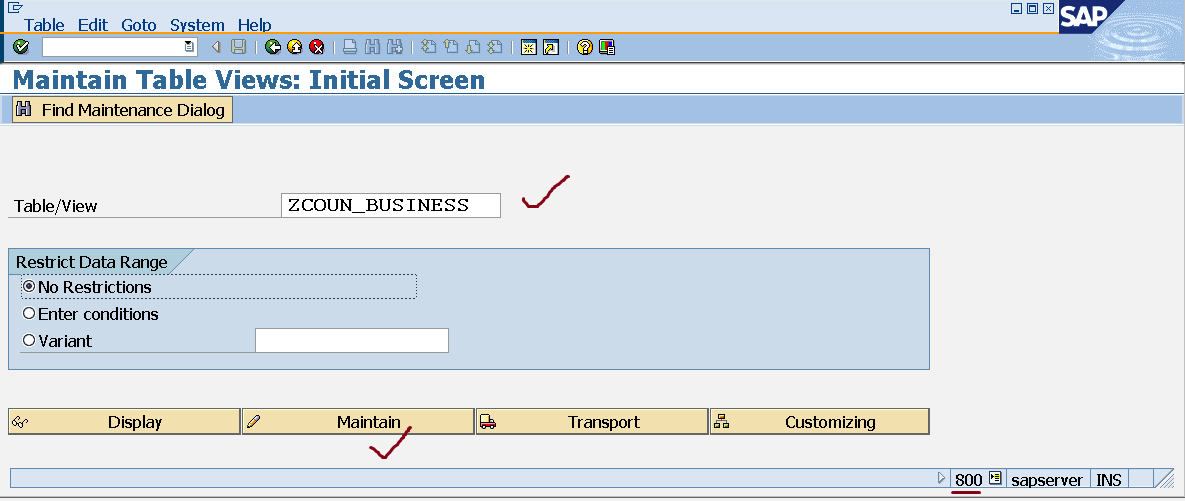The height and width of the screenshot is (501, 1185).
Task: Minimize the SAP window
Action: (x=1016, y=9)
